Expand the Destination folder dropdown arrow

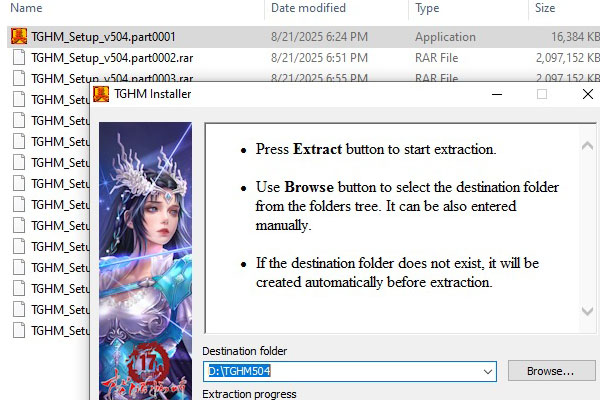(487, 371)
